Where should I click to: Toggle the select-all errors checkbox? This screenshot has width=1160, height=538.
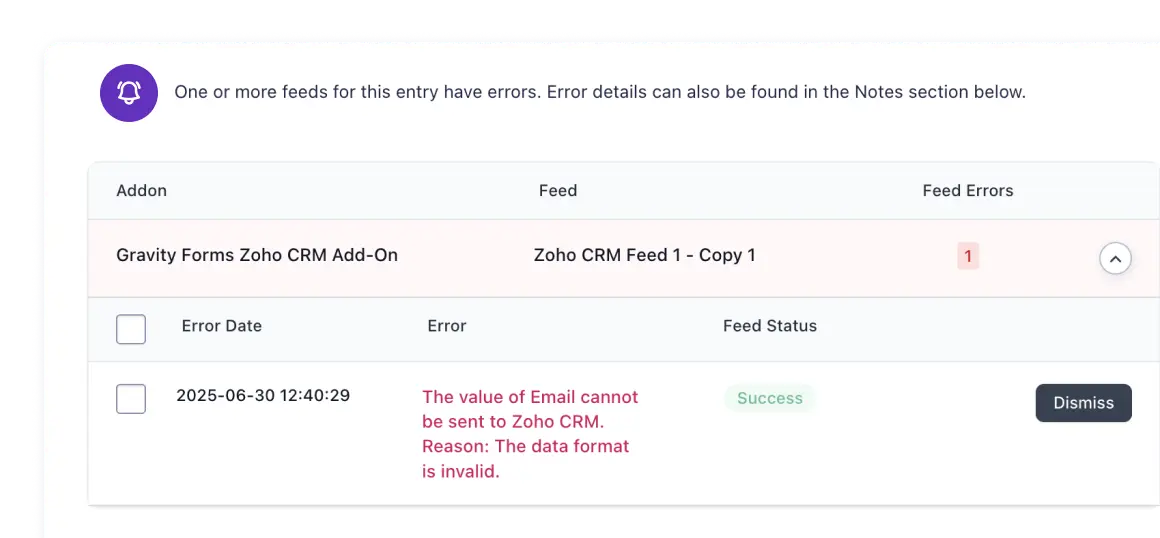tap(131, 329)
